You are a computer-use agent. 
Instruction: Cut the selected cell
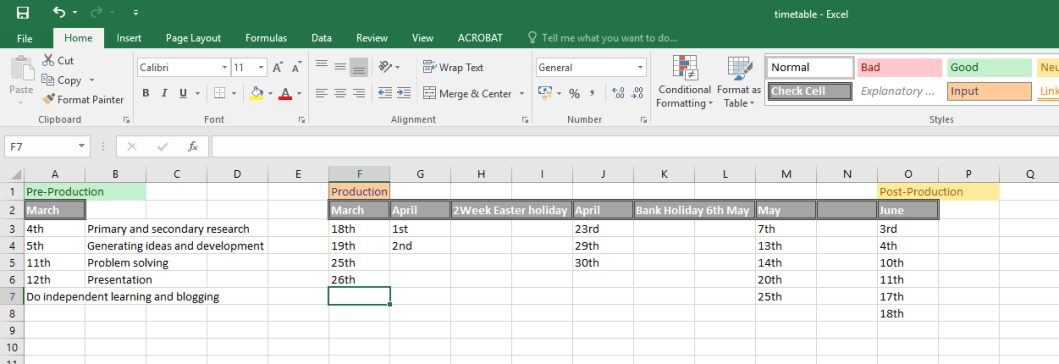pos(58,60)
